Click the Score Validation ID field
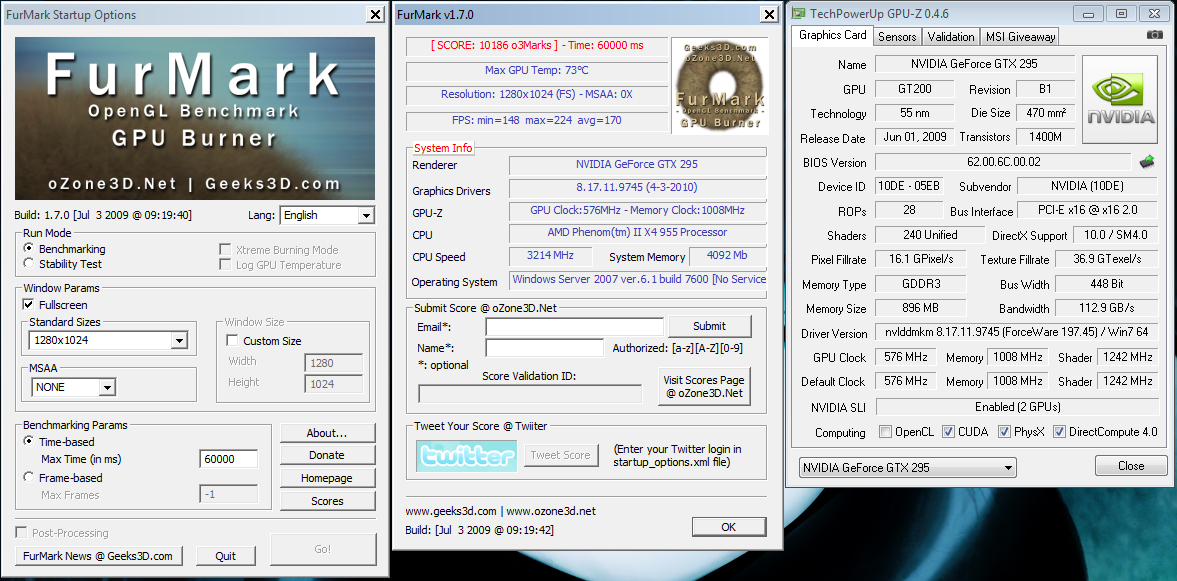 [x=530, y=393]
